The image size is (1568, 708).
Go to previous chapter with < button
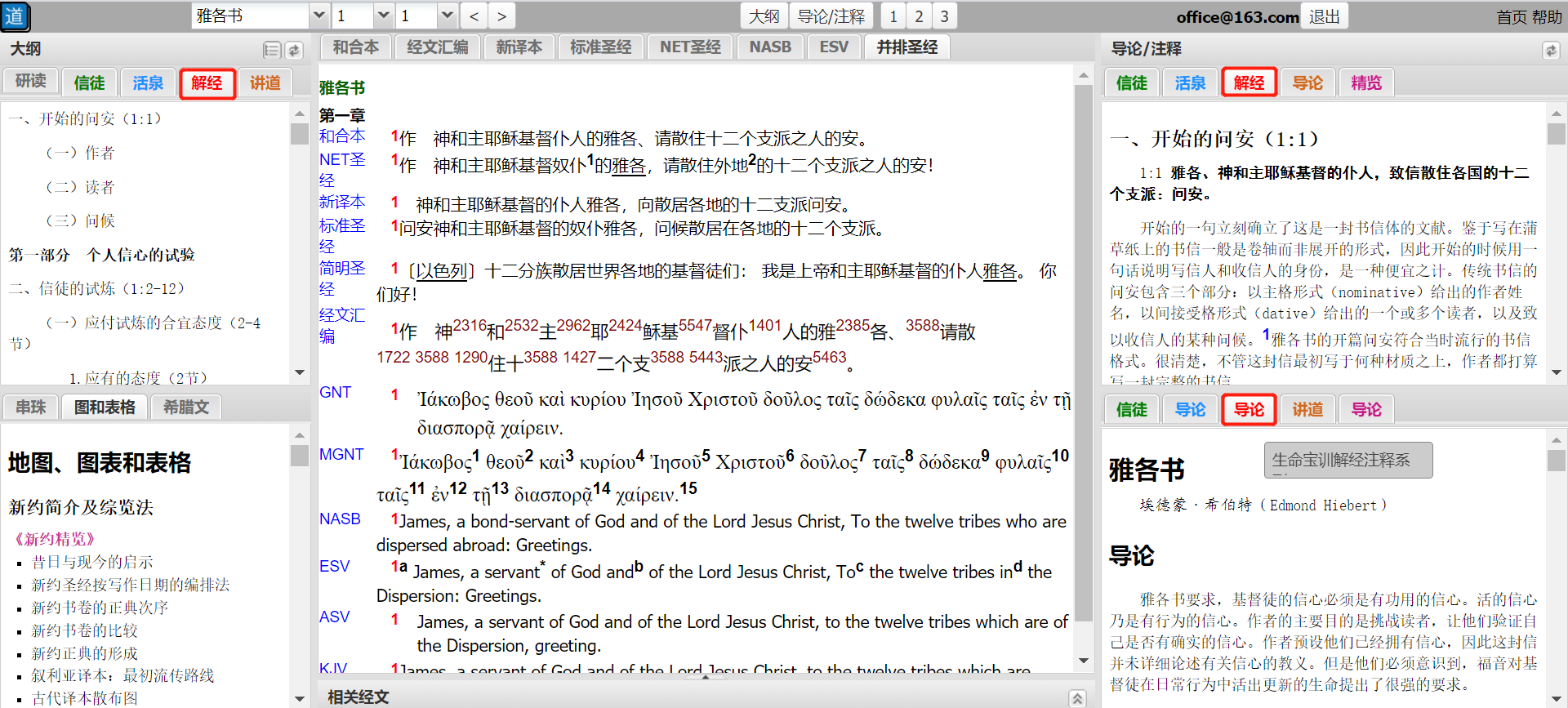pyautogui.click(x=474, y=16)
